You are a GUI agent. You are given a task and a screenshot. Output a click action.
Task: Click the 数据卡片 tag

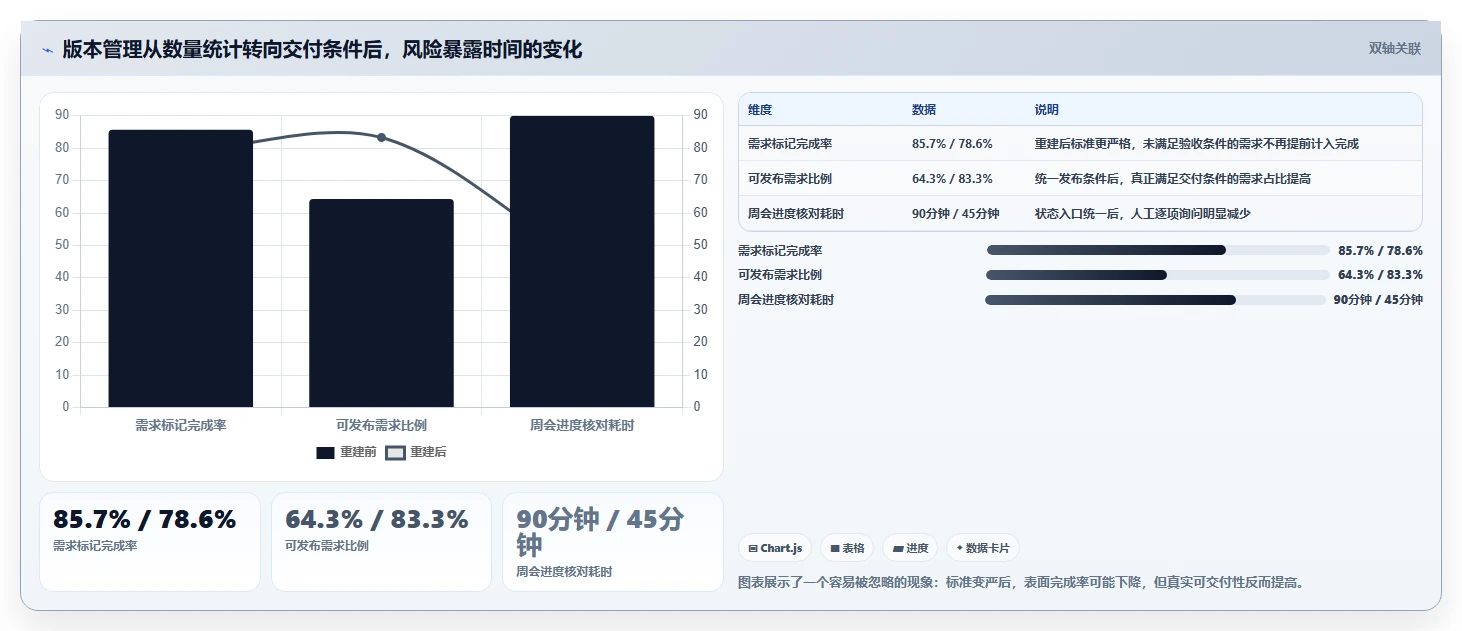(983, 548)
